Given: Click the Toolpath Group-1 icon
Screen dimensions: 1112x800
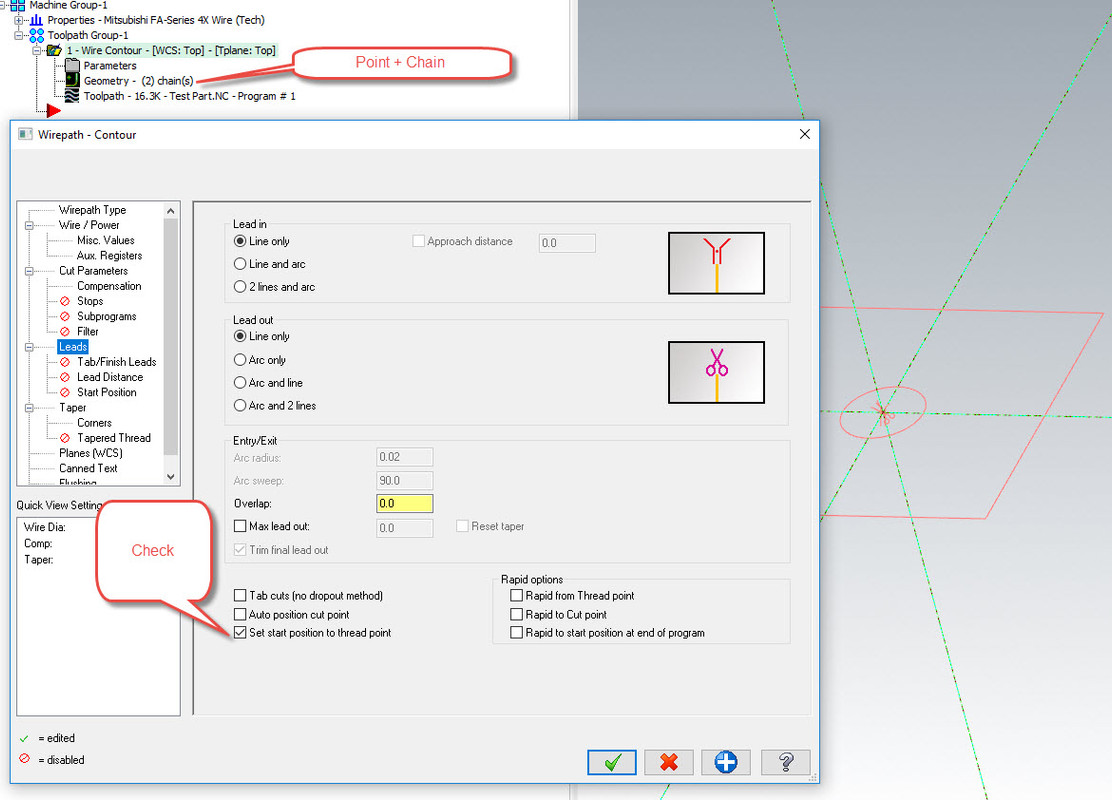Looking at the screenshot, I should [37, 35].
